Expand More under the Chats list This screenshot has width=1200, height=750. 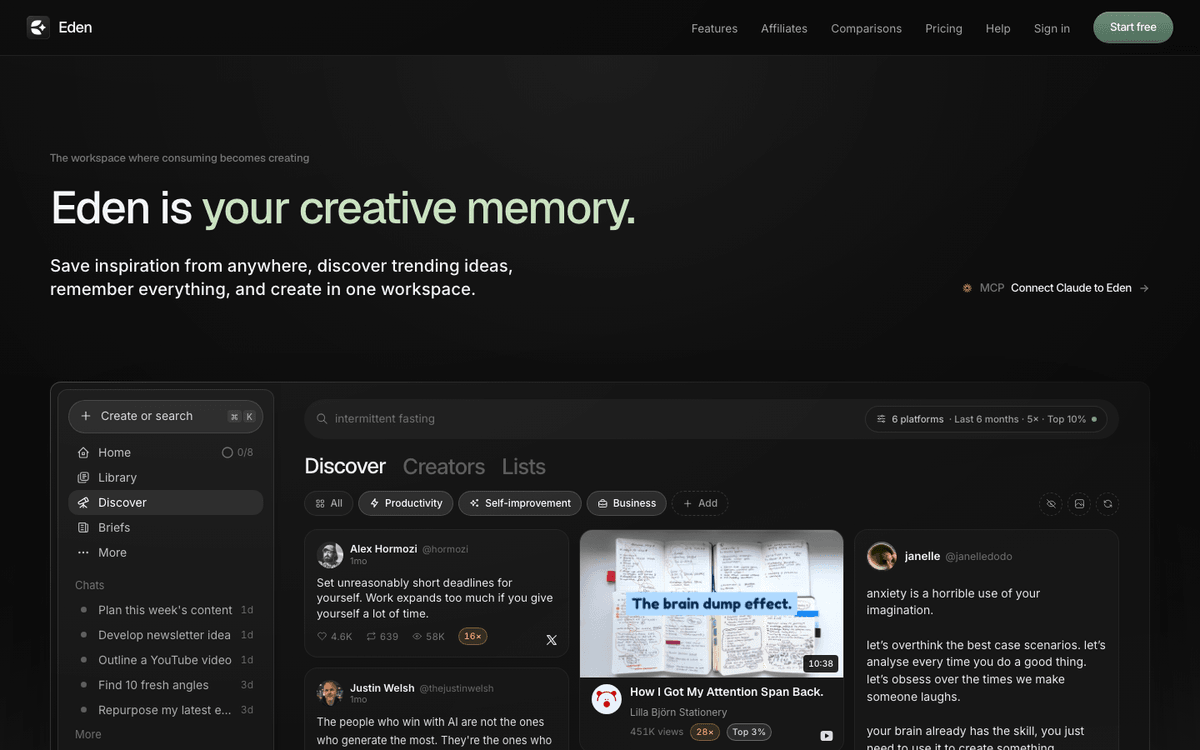click(88, 734)
